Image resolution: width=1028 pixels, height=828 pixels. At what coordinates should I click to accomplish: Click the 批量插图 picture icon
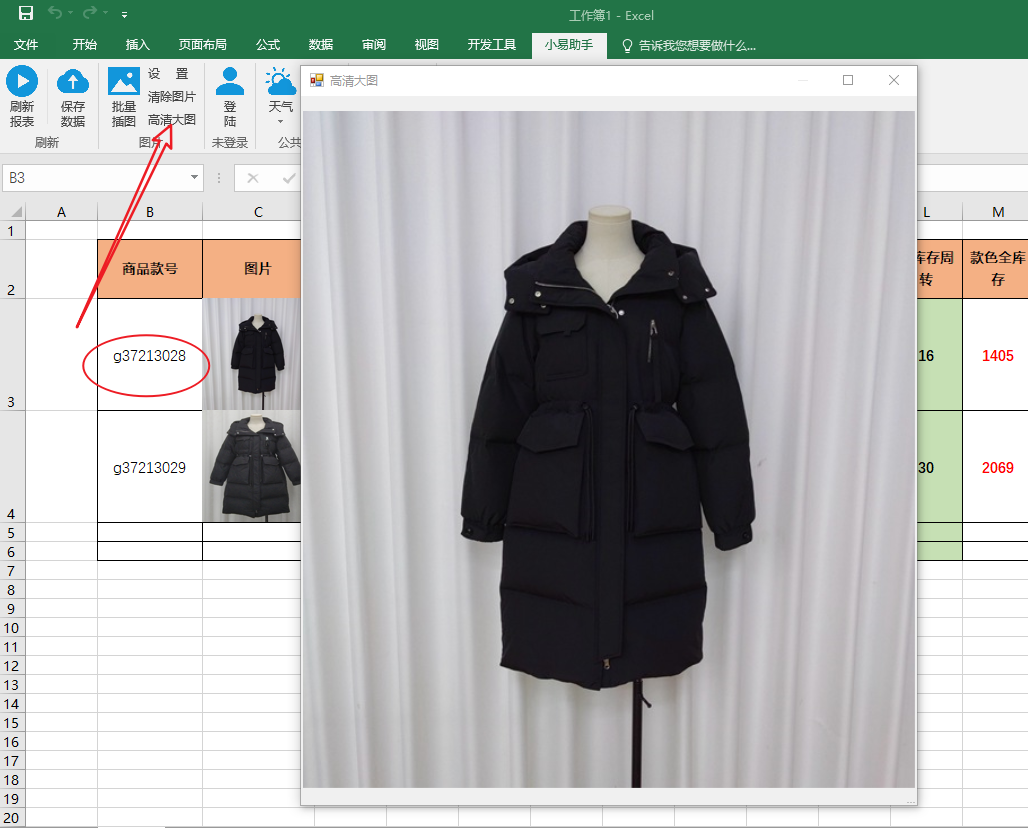coord(124,82)
